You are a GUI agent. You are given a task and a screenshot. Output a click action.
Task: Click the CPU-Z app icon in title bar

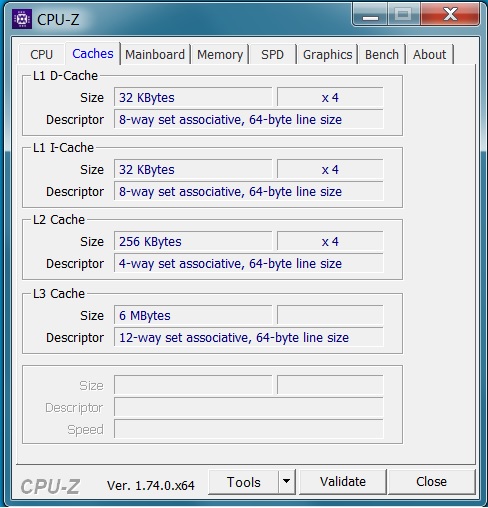(x=22, y=19)
